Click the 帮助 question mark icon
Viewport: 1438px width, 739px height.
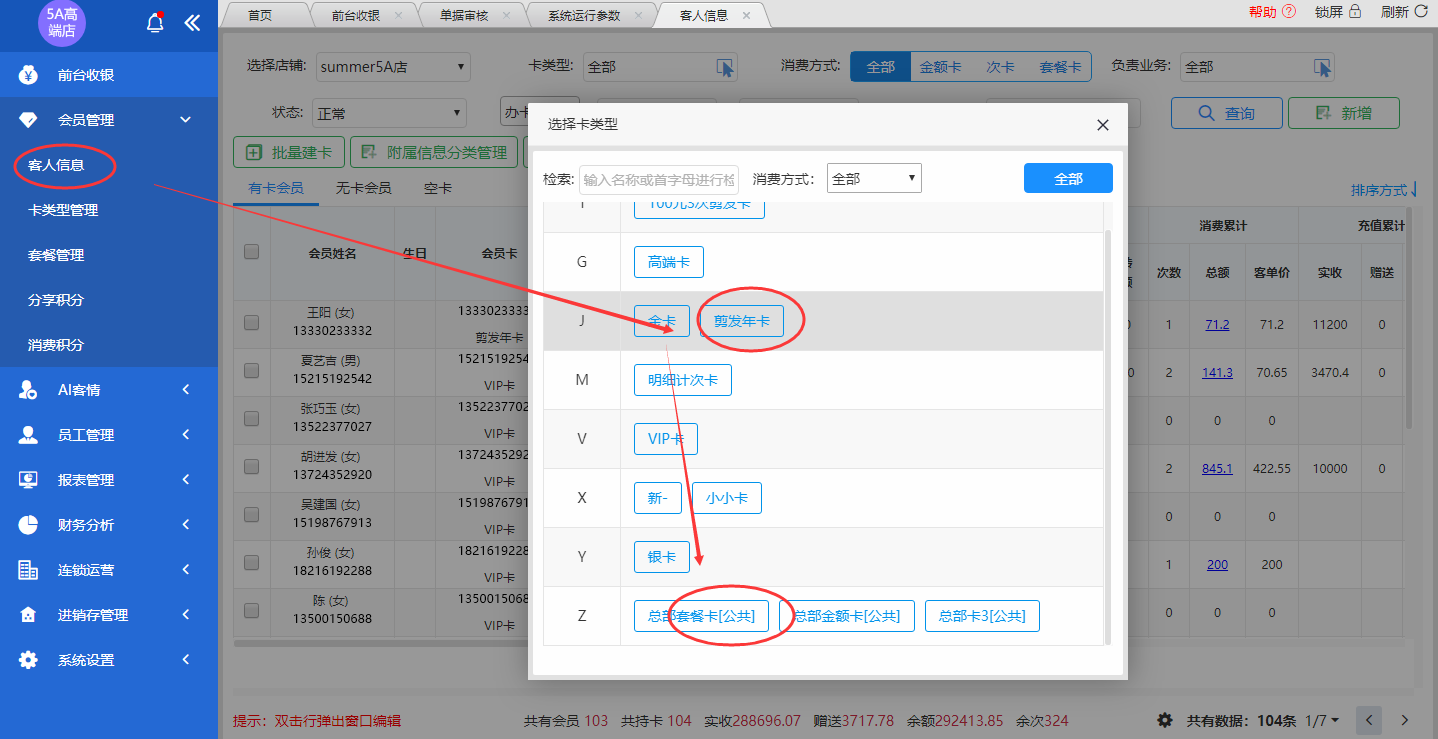[1289, 12]
